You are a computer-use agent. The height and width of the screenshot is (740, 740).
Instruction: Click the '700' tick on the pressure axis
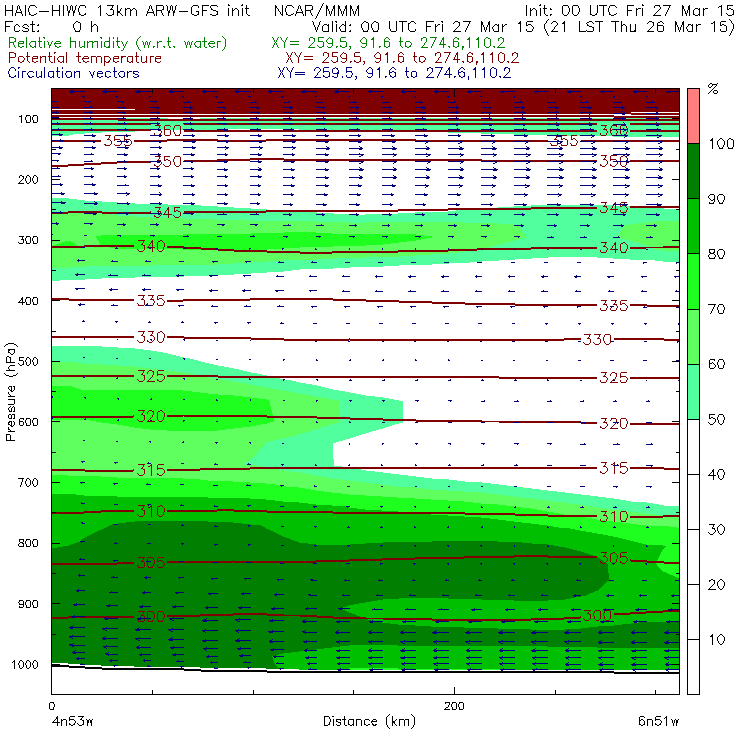(28, 482)
